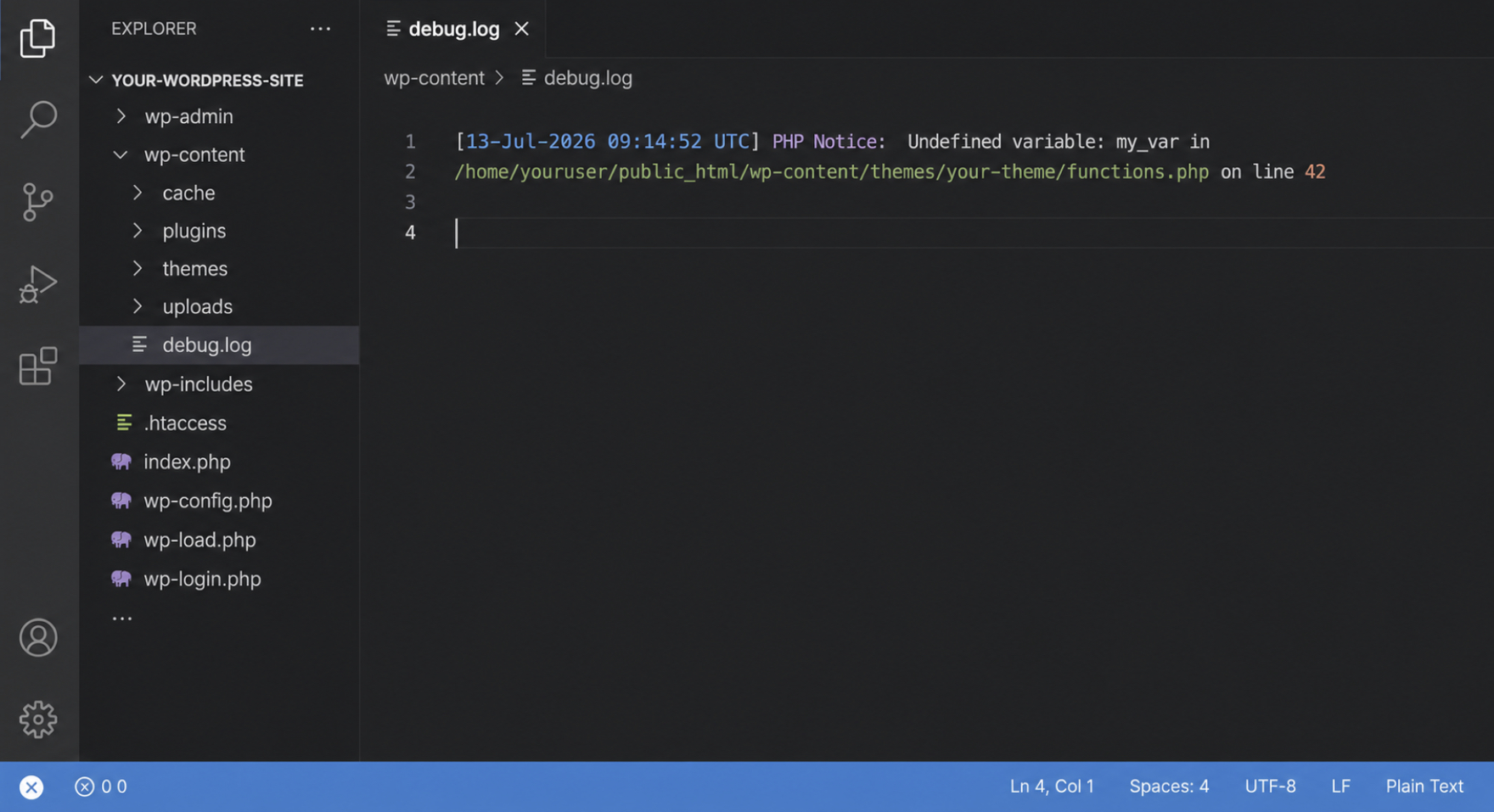Viewport: 1494px width, 812px height.
Task: Change encoding via UTF-8 status item
Action: (x=1270, y=787)
